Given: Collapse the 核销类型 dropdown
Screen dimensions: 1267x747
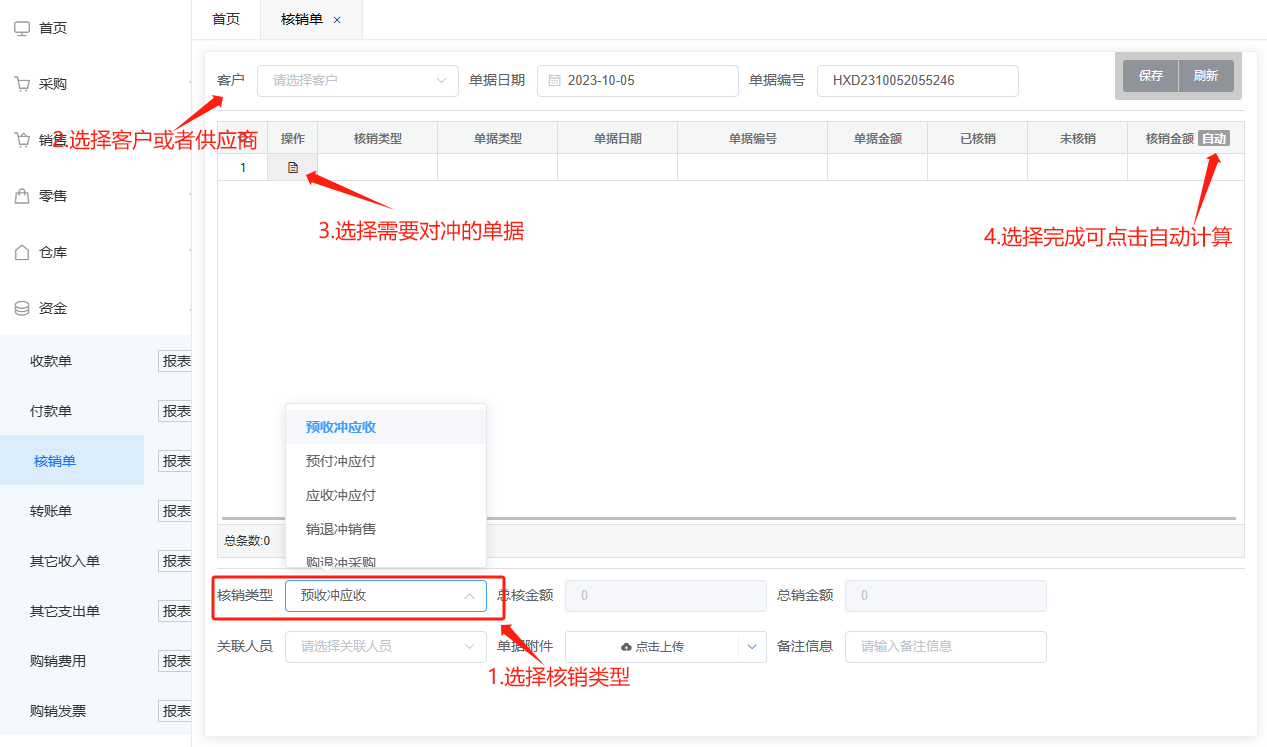Looking at the screenshot, I should (x=469, y=596).
